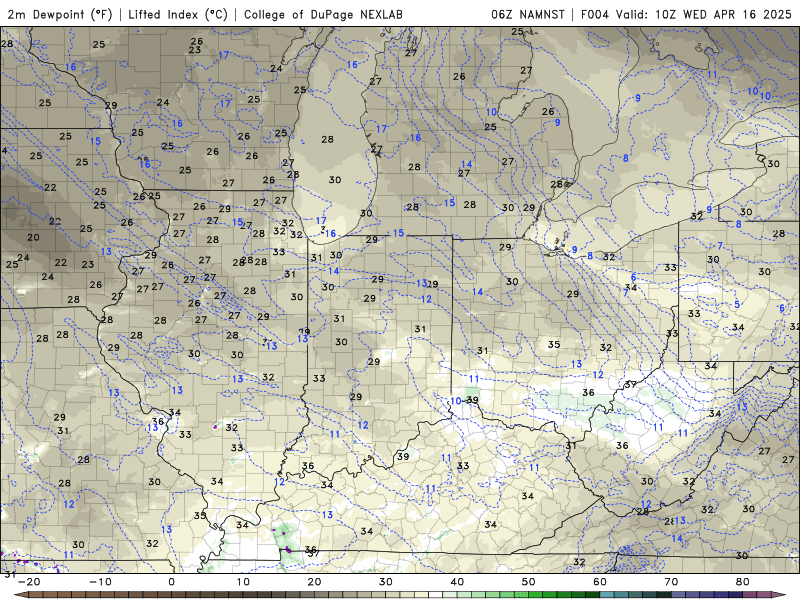Click the "20" label on the bottom color scale

point(314,582)
